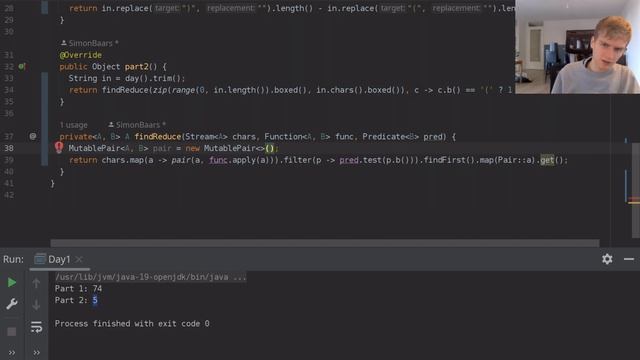Rerun Day1 with the green play icon

(12, 282)
